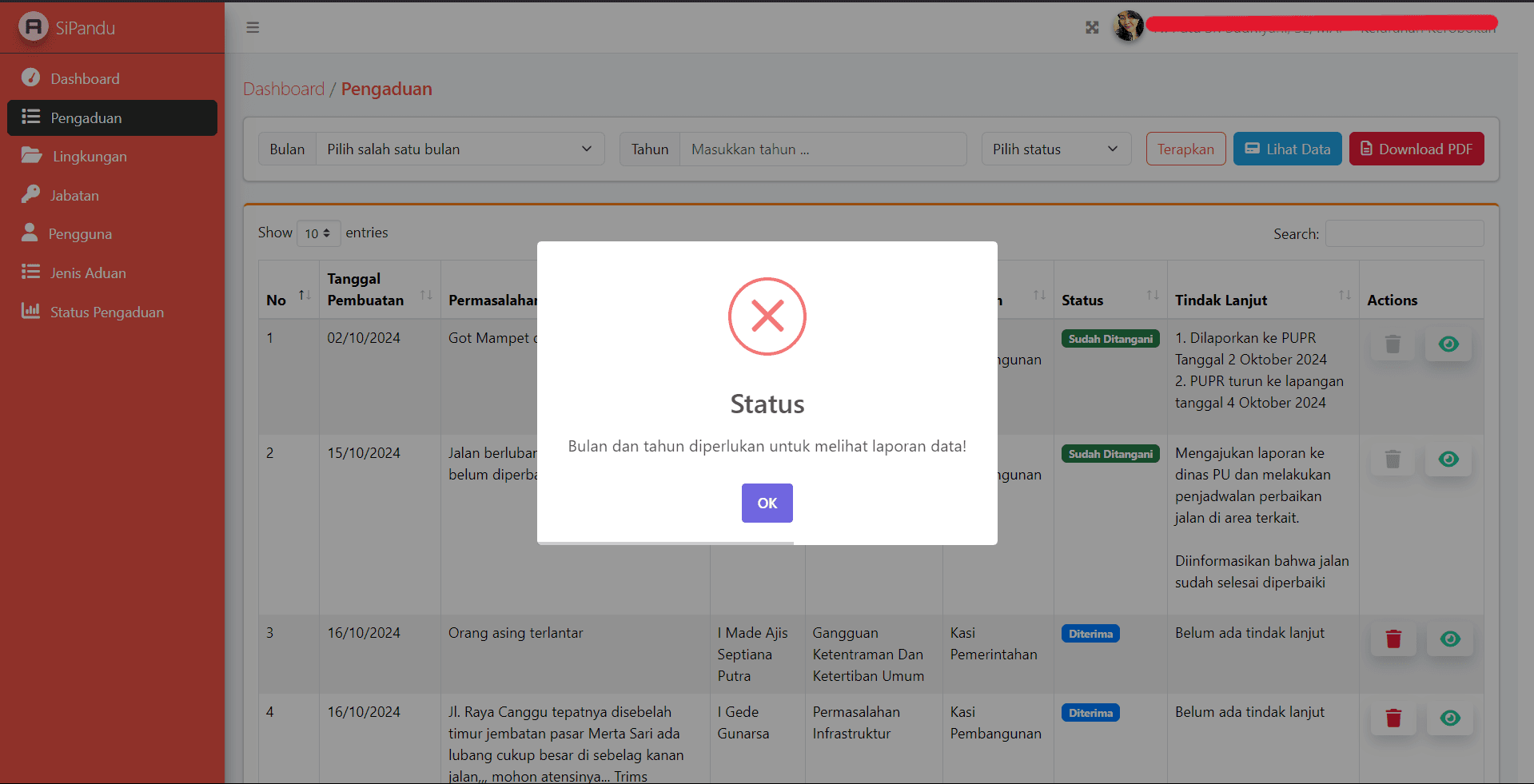
Task: Open the Bulan month dropdown
Action: pyautogui.click(x=460, y=149)
